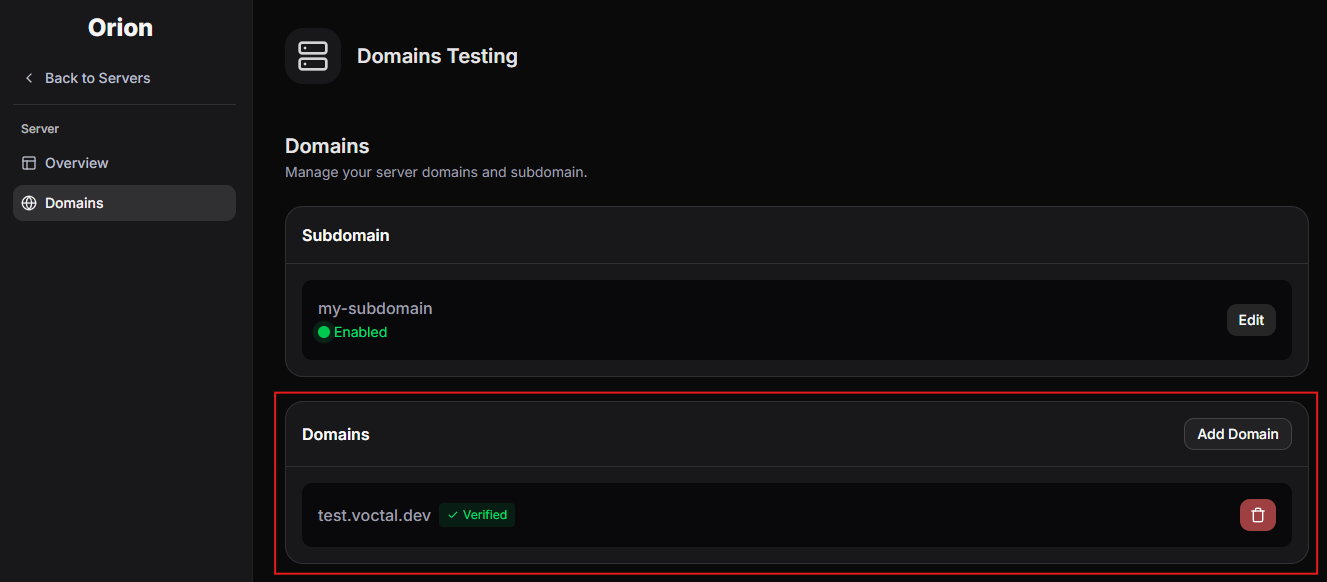
Task: Click the checkmark in the Verified badge
Action: coord(453,515)
